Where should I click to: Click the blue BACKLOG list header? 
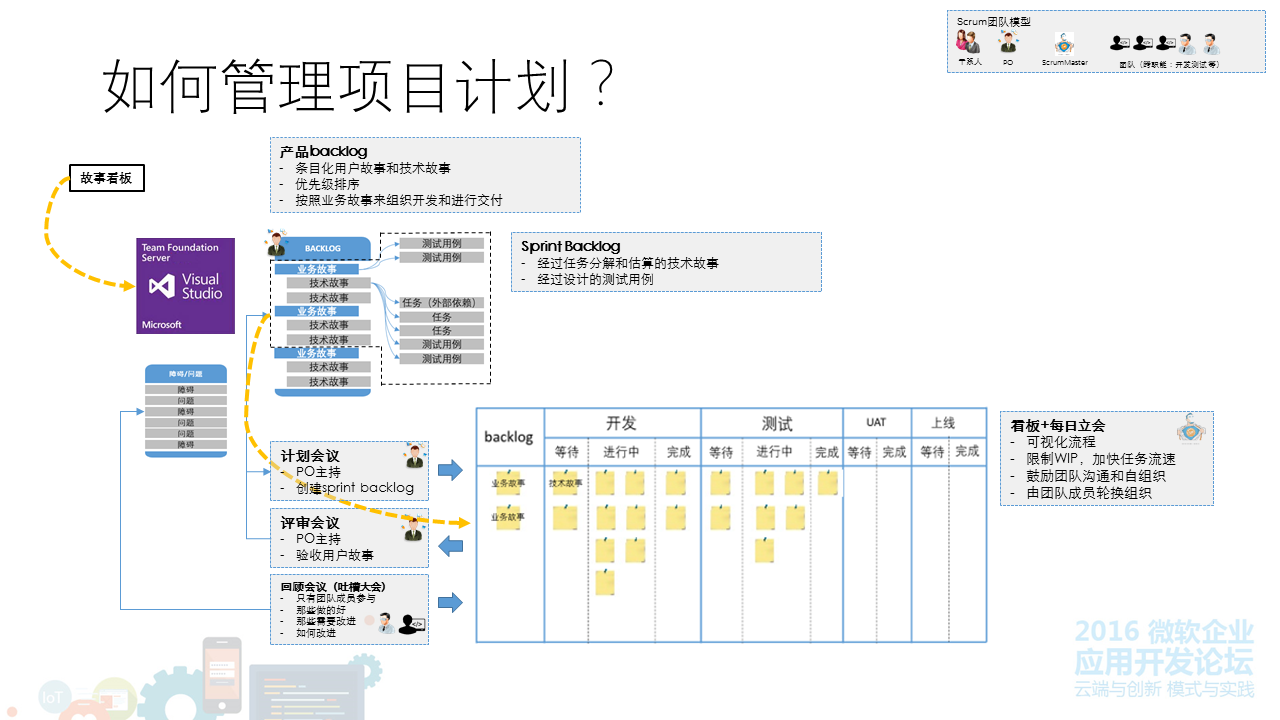click(x=323, y=248)
